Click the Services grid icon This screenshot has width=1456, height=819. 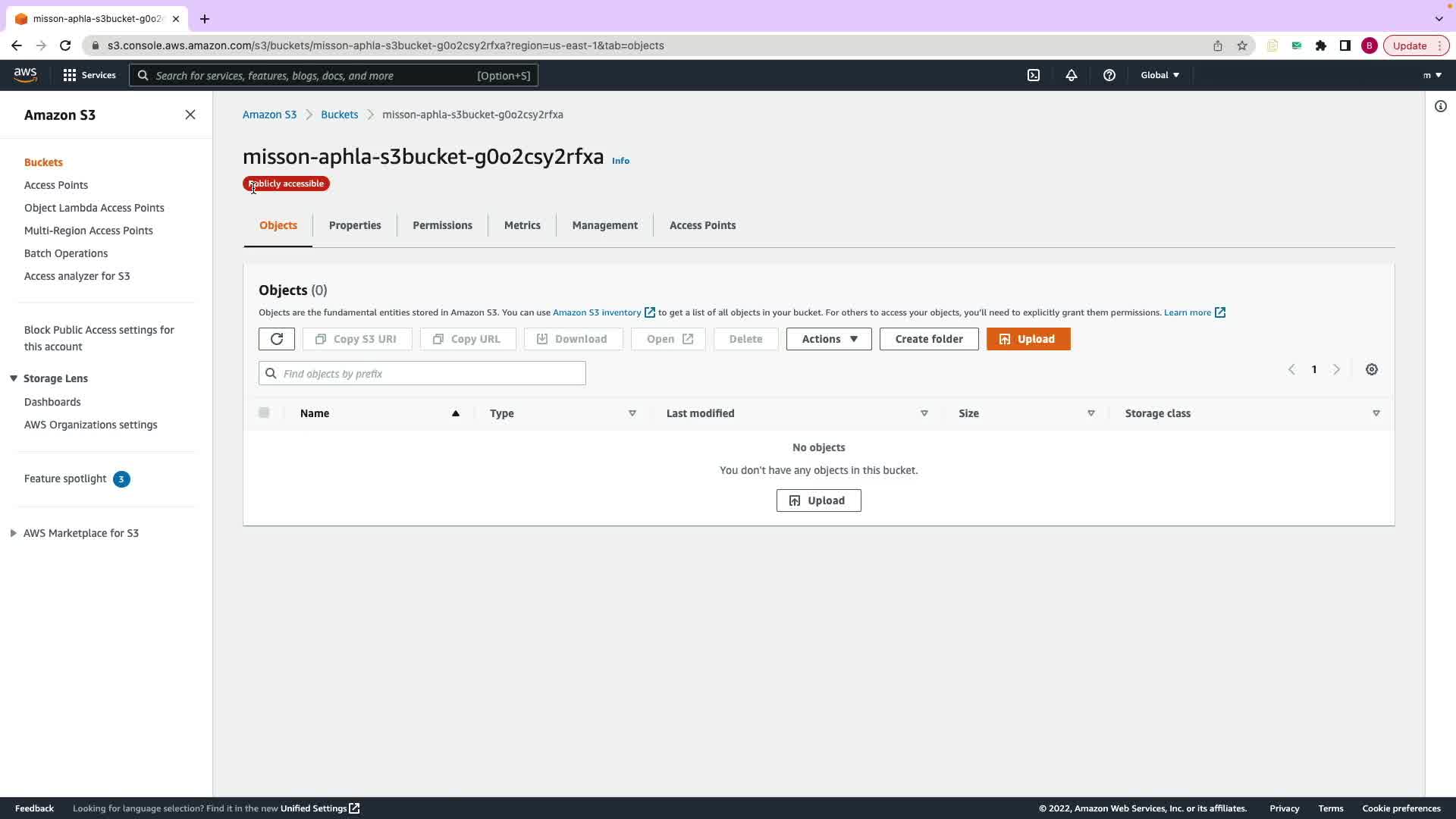point(70,75)
